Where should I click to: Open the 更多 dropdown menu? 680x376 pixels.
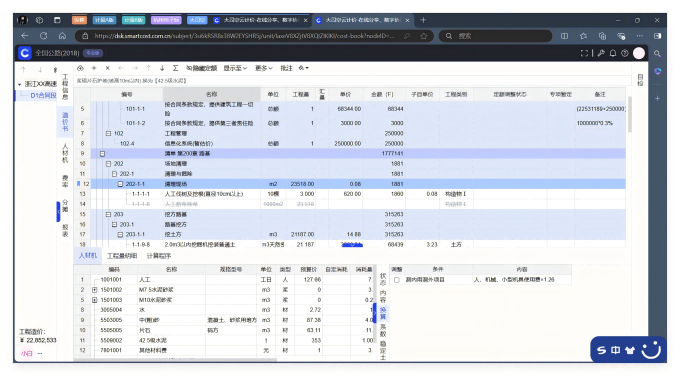(264, 68)
